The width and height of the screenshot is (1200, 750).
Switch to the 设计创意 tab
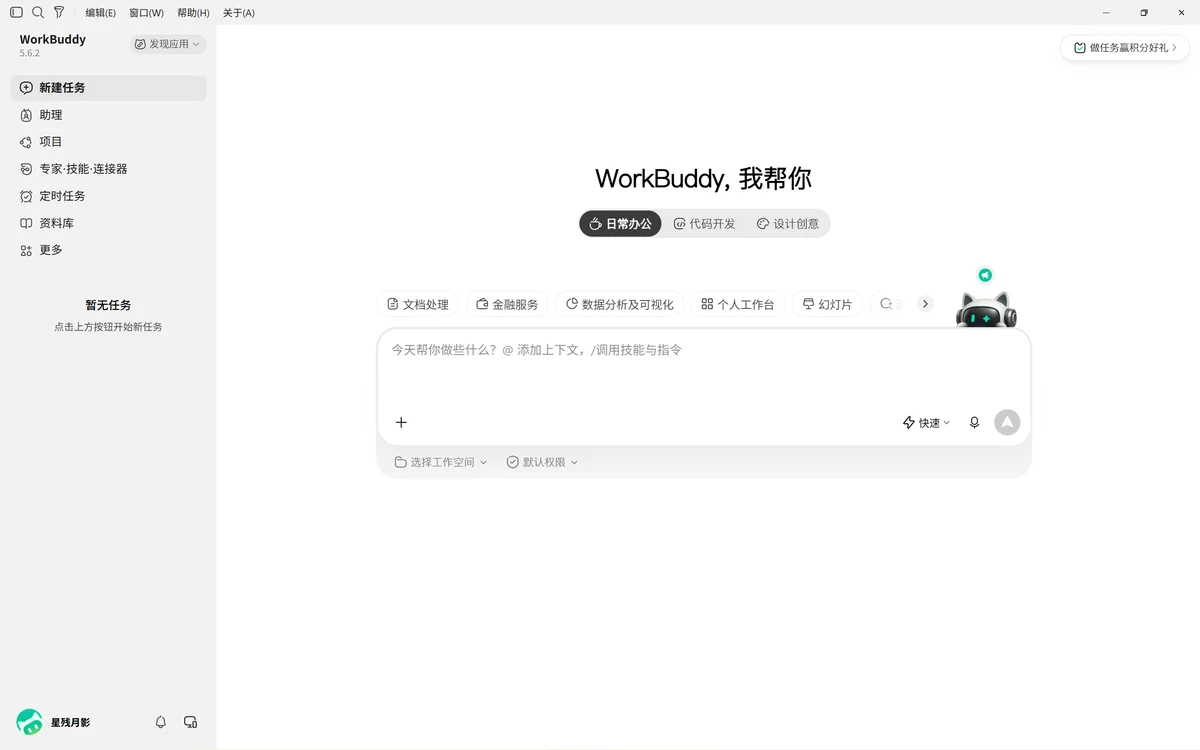coord(788,224)
